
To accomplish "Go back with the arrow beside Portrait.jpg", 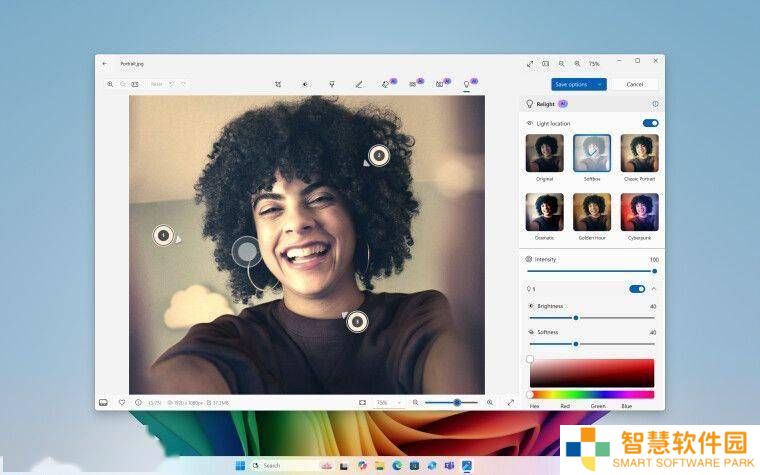I will [x=105, y=63].
